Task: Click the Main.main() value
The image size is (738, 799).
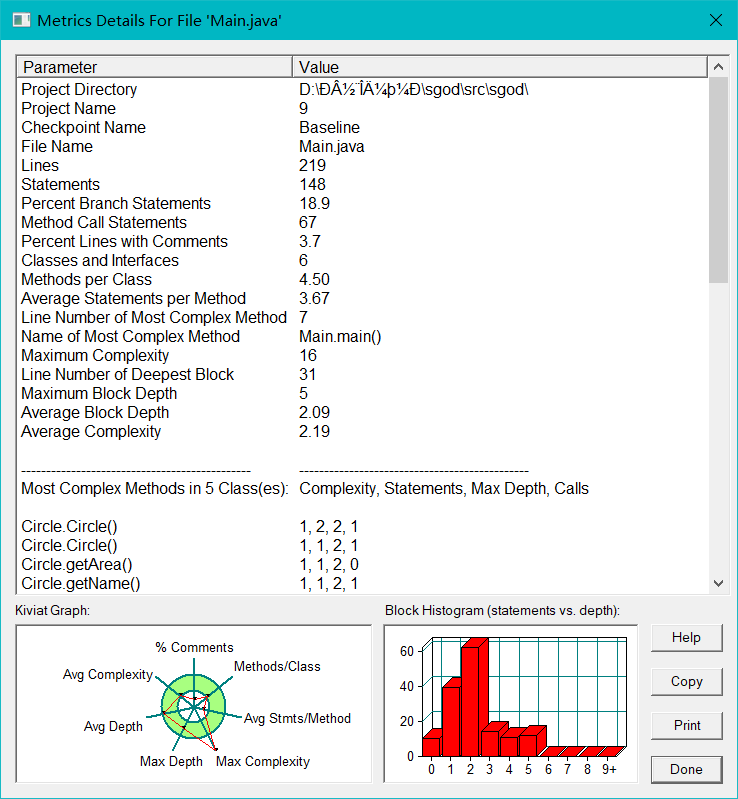Action: [x=340, y=336]
